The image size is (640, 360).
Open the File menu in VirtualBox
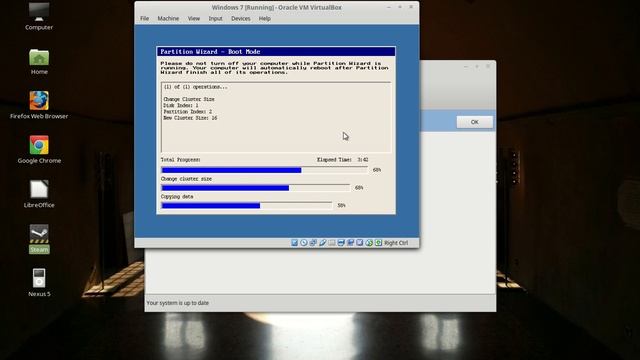click(x=144, y=18)
